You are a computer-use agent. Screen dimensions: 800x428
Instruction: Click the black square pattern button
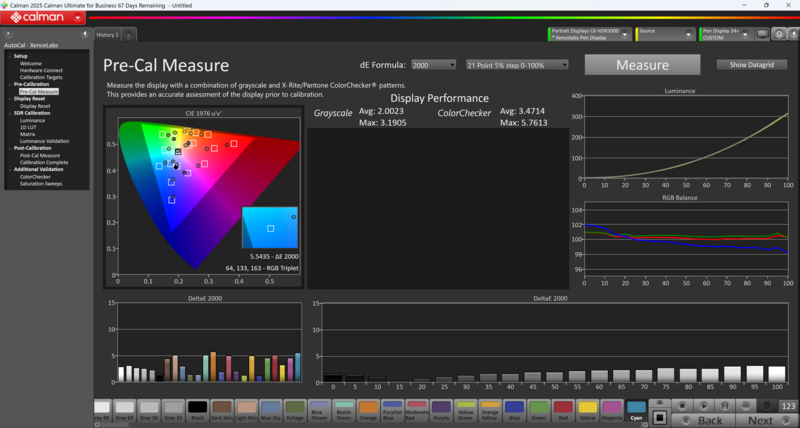pyautogui.click(x=659, y=417)
